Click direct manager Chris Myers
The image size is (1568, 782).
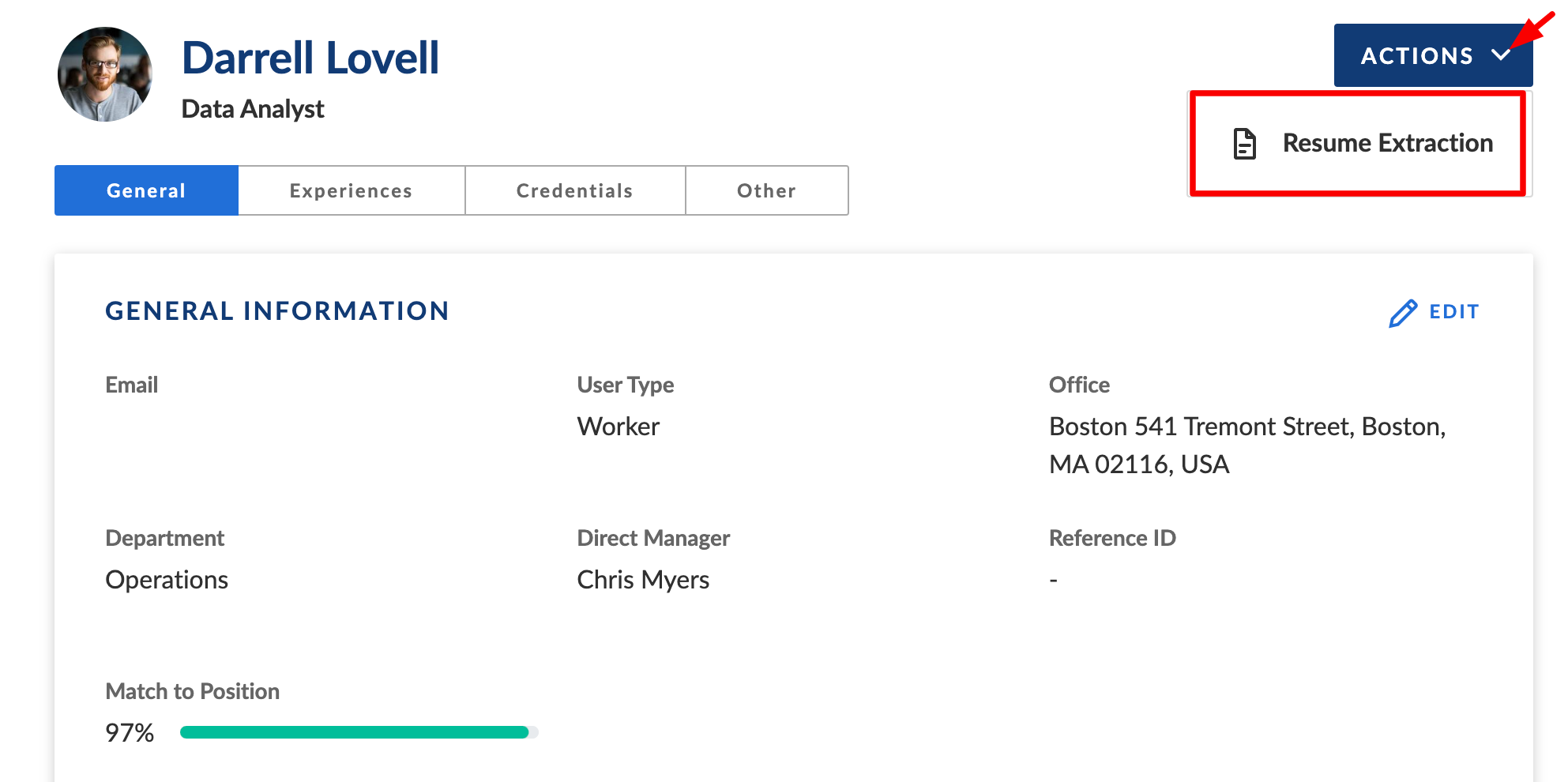[x=643, y=580]
